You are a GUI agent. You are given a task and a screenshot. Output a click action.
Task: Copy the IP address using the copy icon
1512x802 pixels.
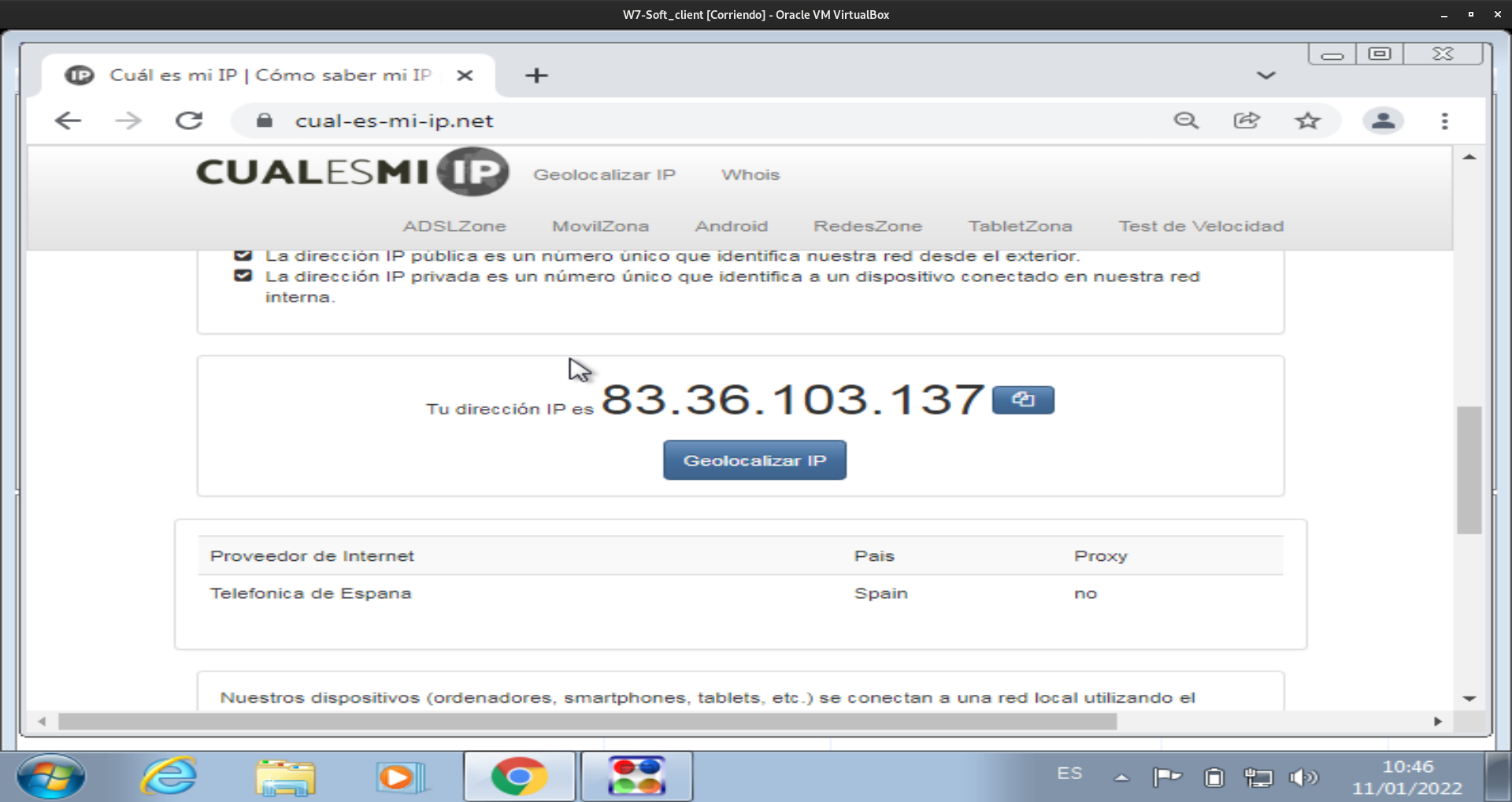[1022, 399]
